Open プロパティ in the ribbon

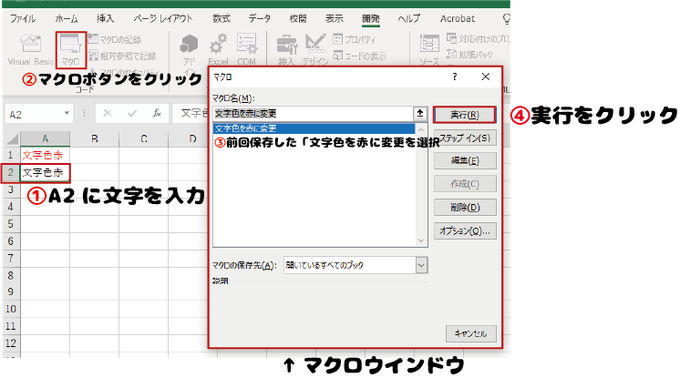point(354,39)
